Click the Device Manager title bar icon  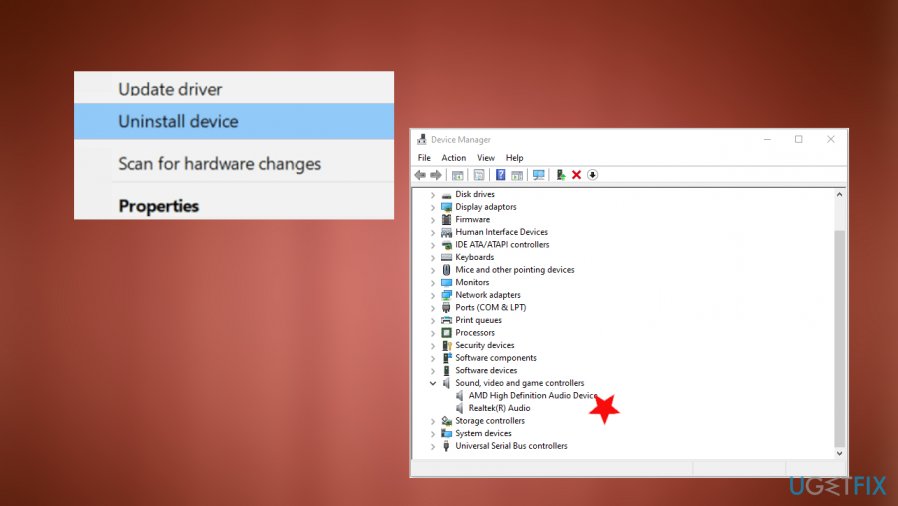[422, 140]
